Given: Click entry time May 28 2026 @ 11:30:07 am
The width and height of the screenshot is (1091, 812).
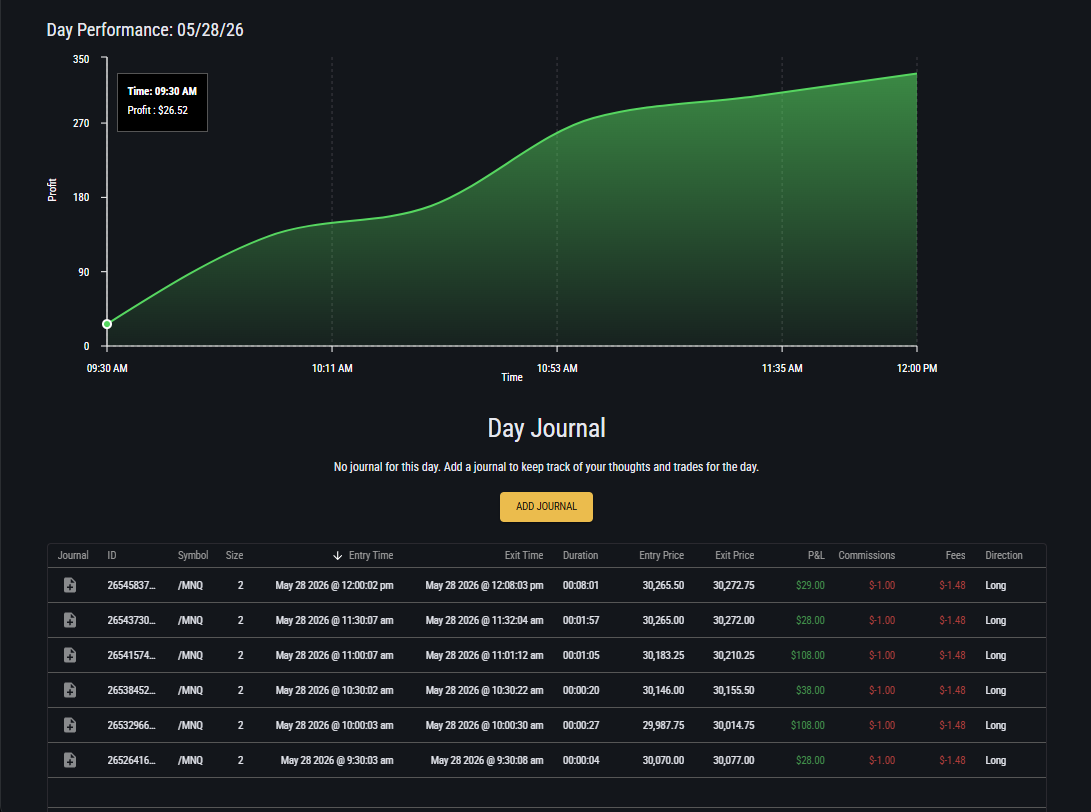Looking at the screenshot, I should [335, 620].
